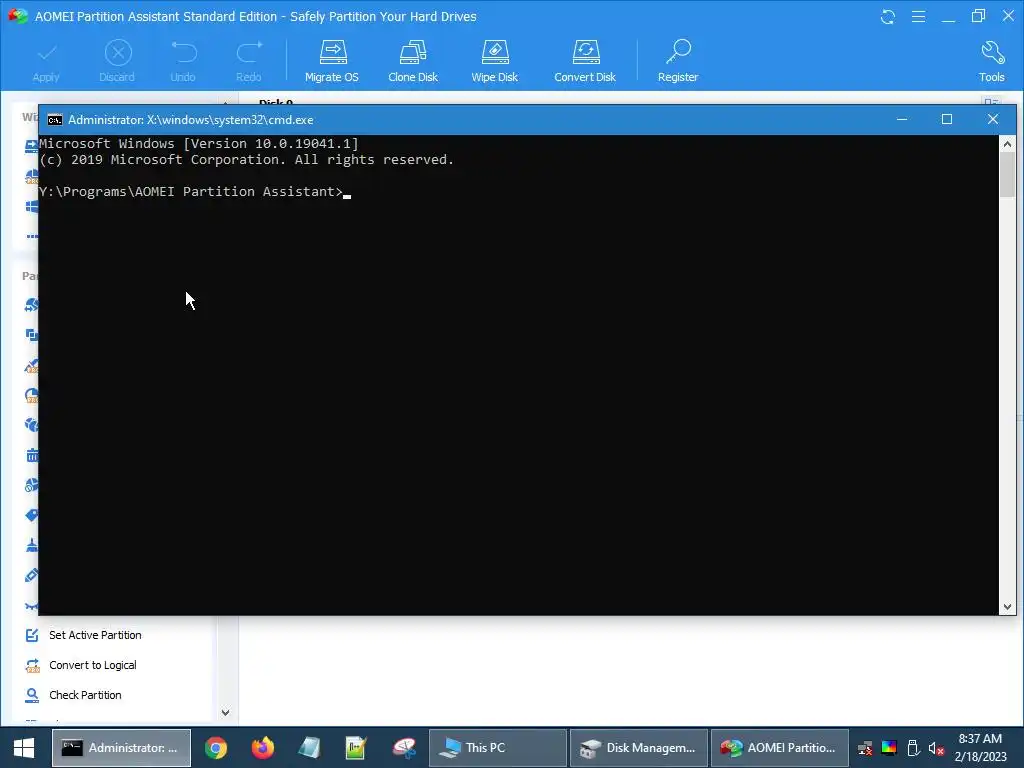Select Set Active Partition in the sidebar
This screenshot has width=1024, height=768.
coord(95,635)
